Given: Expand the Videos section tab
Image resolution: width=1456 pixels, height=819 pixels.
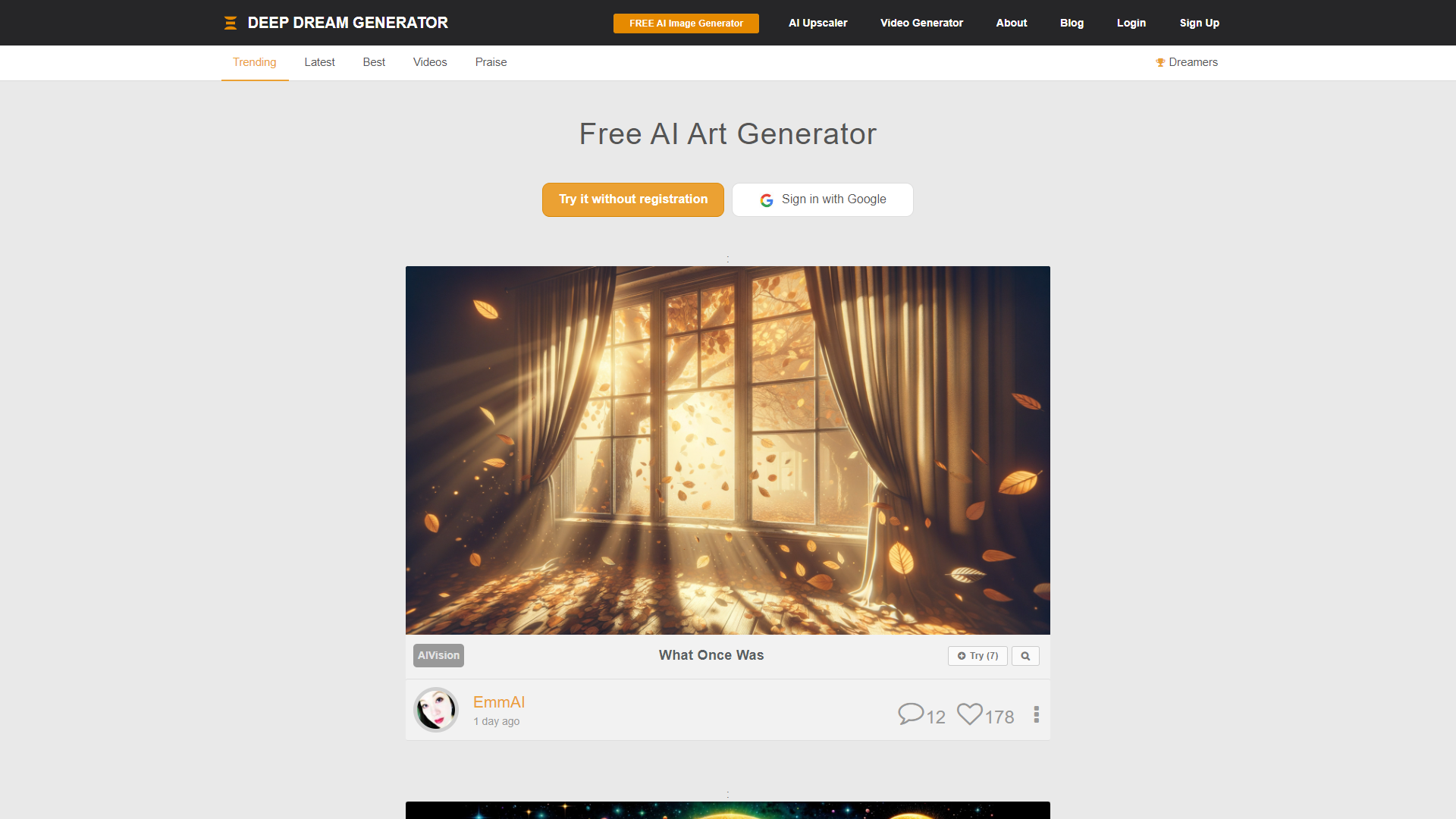Looking at the screenshot, I should [x=429, y=62].
